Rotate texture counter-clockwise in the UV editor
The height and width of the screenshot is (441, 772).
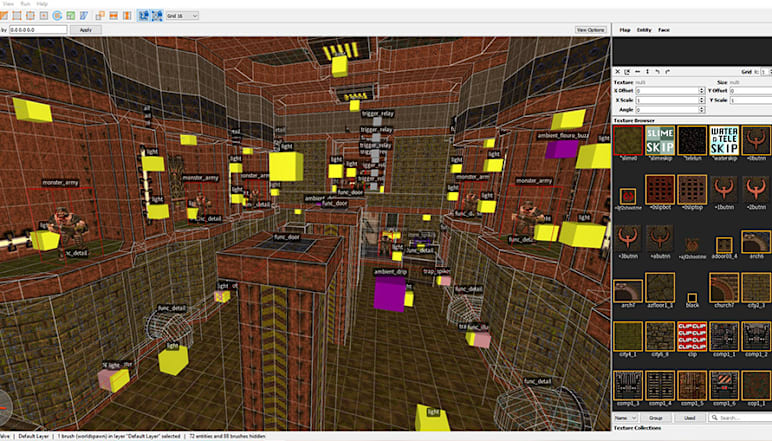[657, 72]
